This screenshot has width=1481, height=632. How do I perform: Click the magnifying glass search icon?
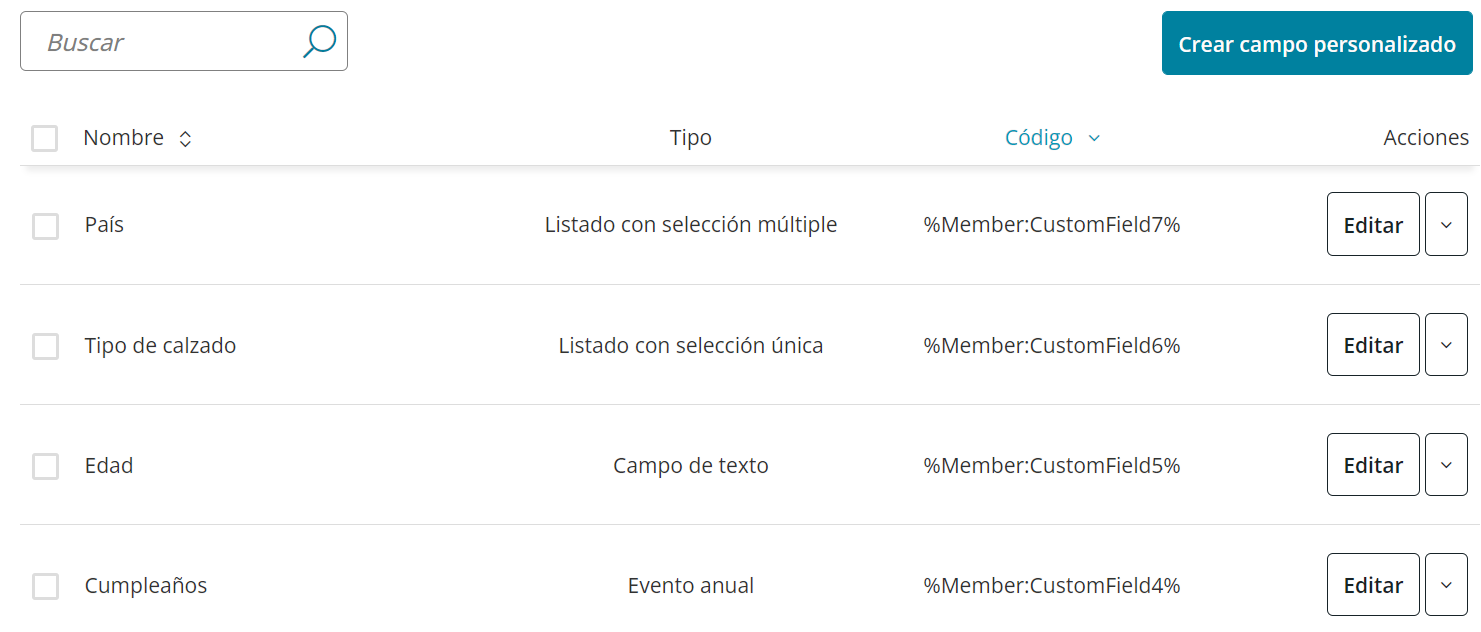pos(319,41)
